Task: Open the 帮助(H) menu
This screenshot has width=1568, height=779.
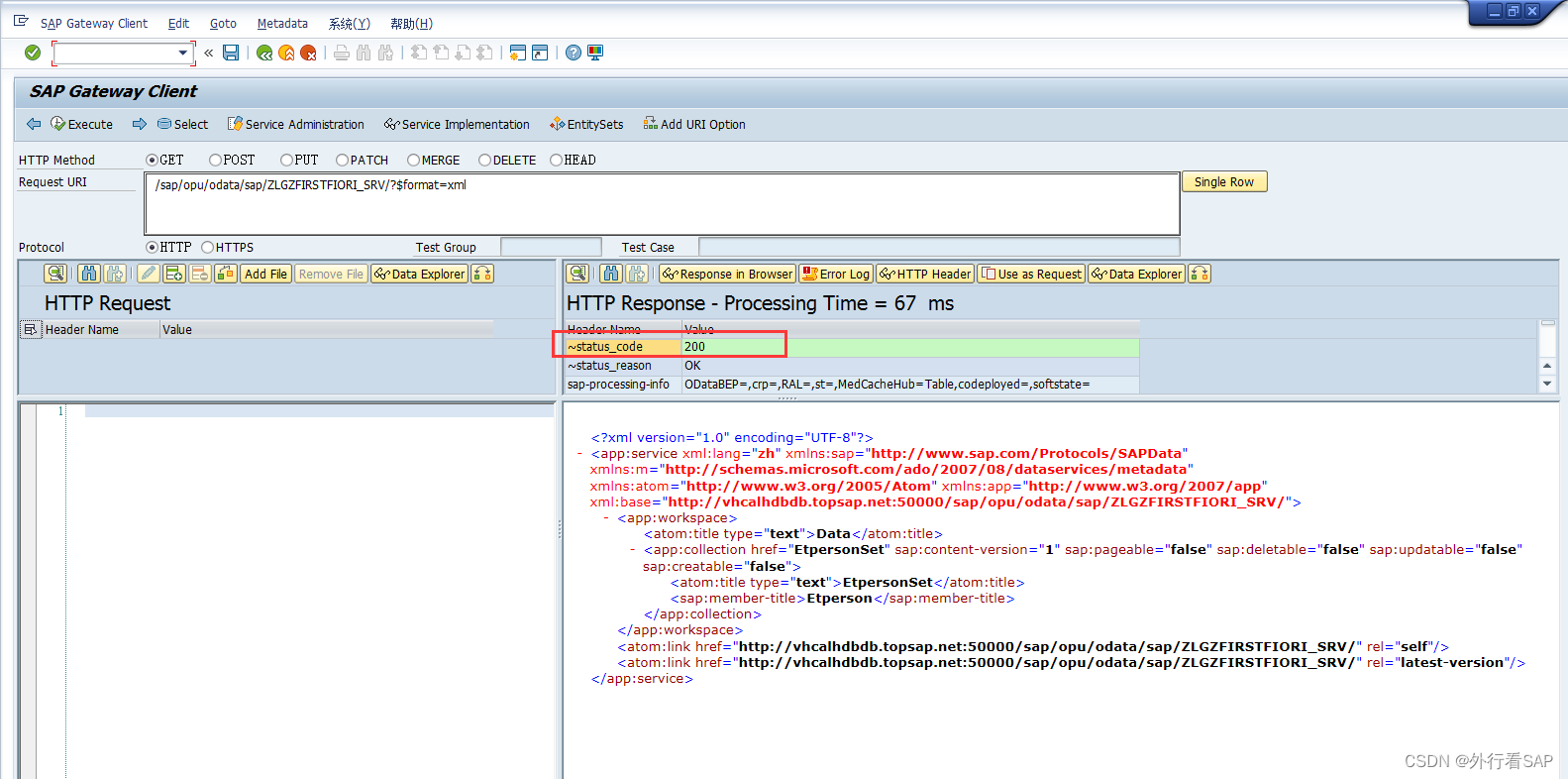Action: [411, 23]
